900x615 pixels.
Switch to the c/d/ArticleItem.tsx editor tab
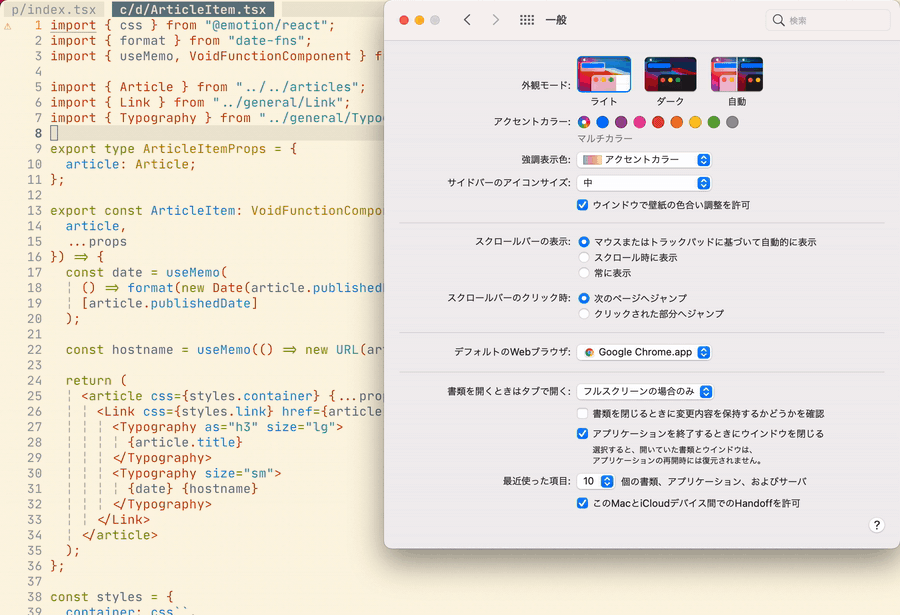pos(193,10)
